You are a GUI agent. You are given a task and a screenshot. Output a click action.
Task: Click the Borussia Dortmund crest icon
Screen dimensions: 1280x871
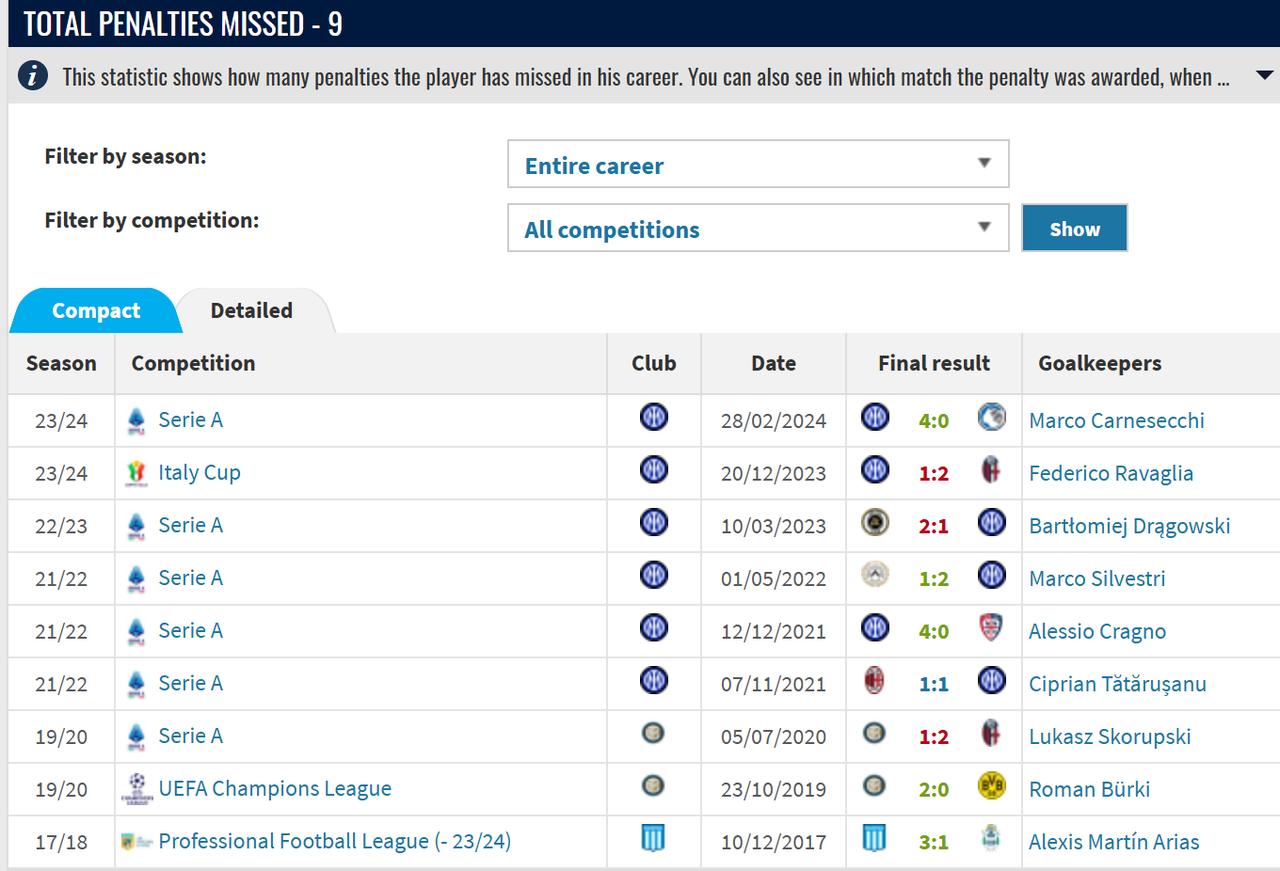(x=991, y=787)
